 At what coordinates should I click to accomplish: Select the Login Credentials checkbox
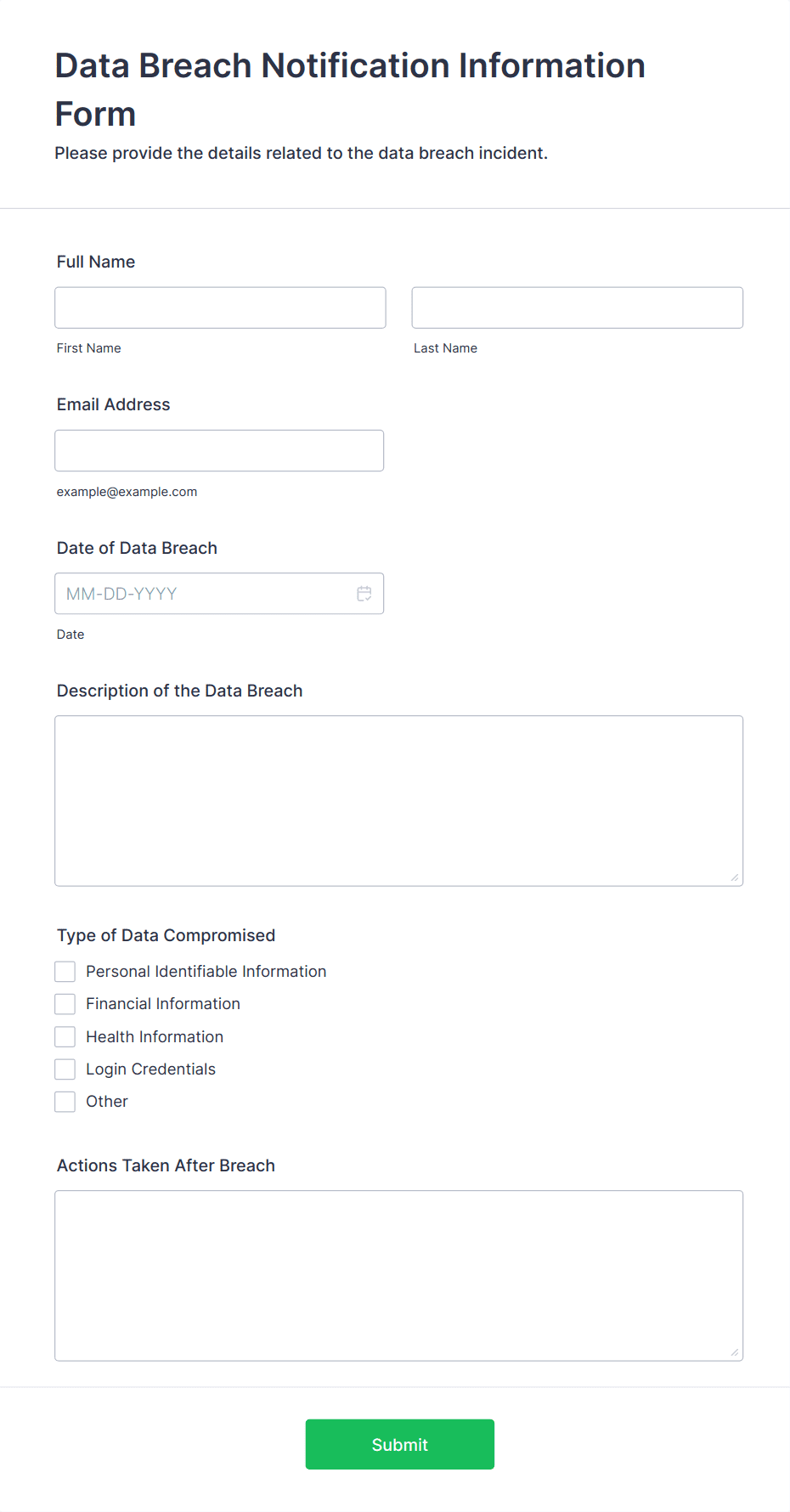65,1069
